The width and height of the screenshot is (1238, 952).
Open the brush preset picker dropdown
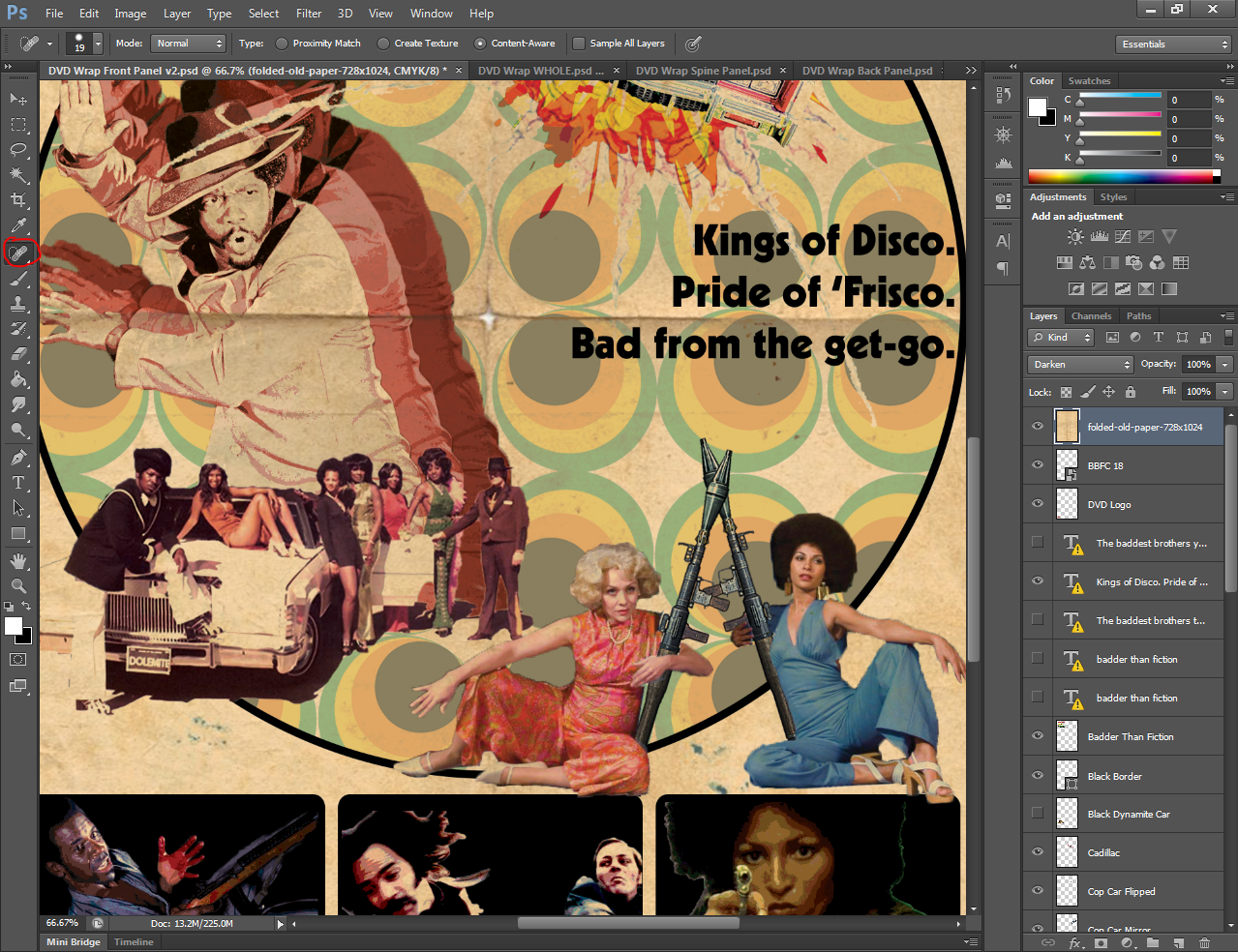coord(98,44)
